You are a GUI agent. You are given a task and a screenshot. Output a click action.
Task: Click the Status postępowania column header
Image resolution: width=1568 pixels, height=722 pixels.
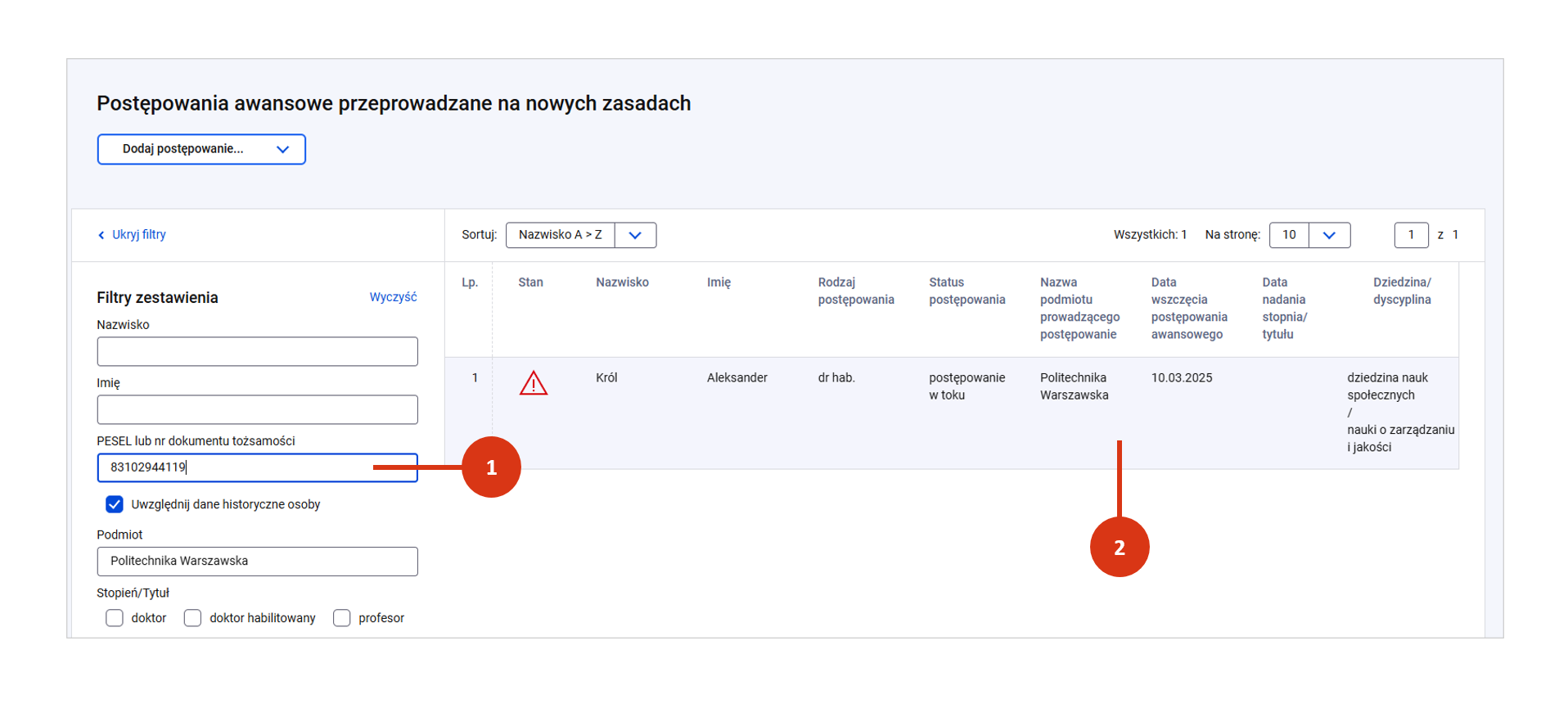(x=966, y=291)
